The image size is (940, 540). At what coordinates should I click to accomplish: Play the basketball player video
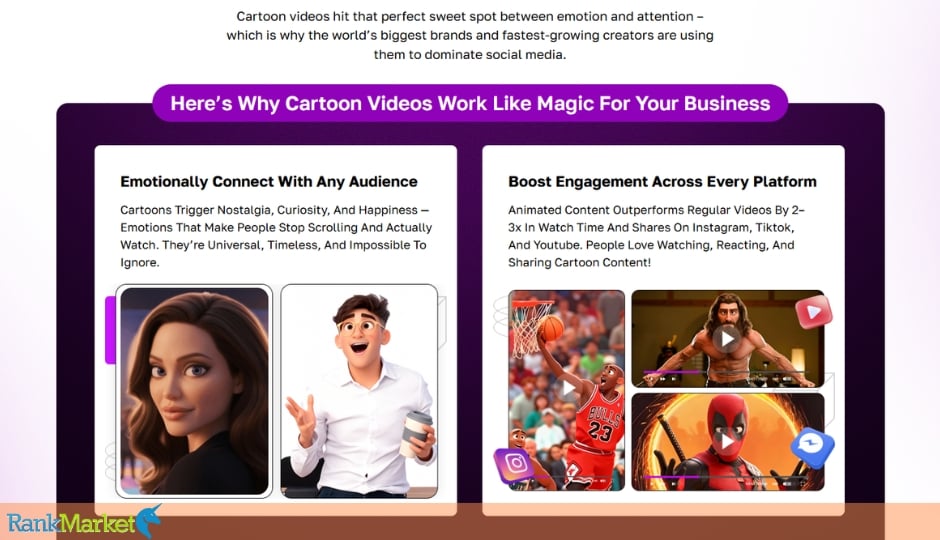coord(567,388)
